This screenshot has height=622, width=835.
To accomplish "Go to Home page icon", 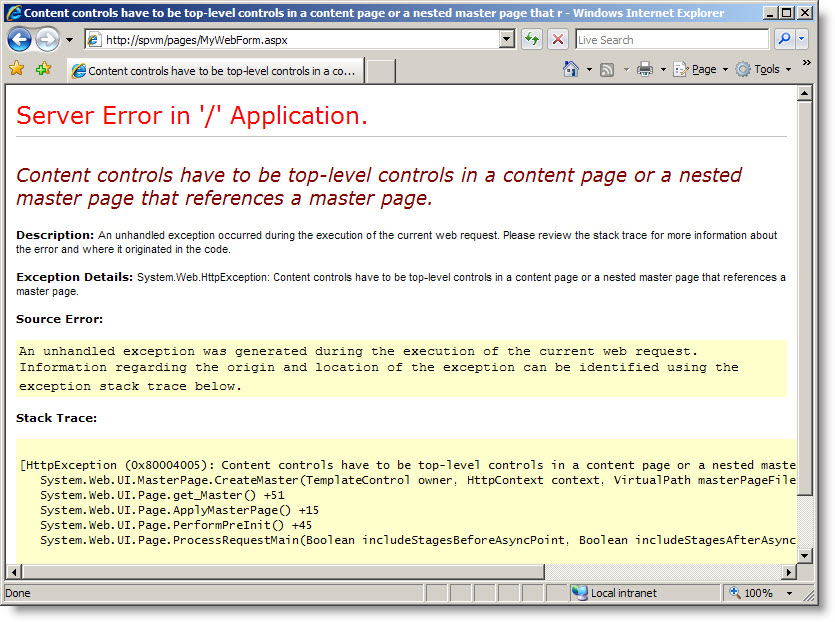I will [x=571, y=69].
